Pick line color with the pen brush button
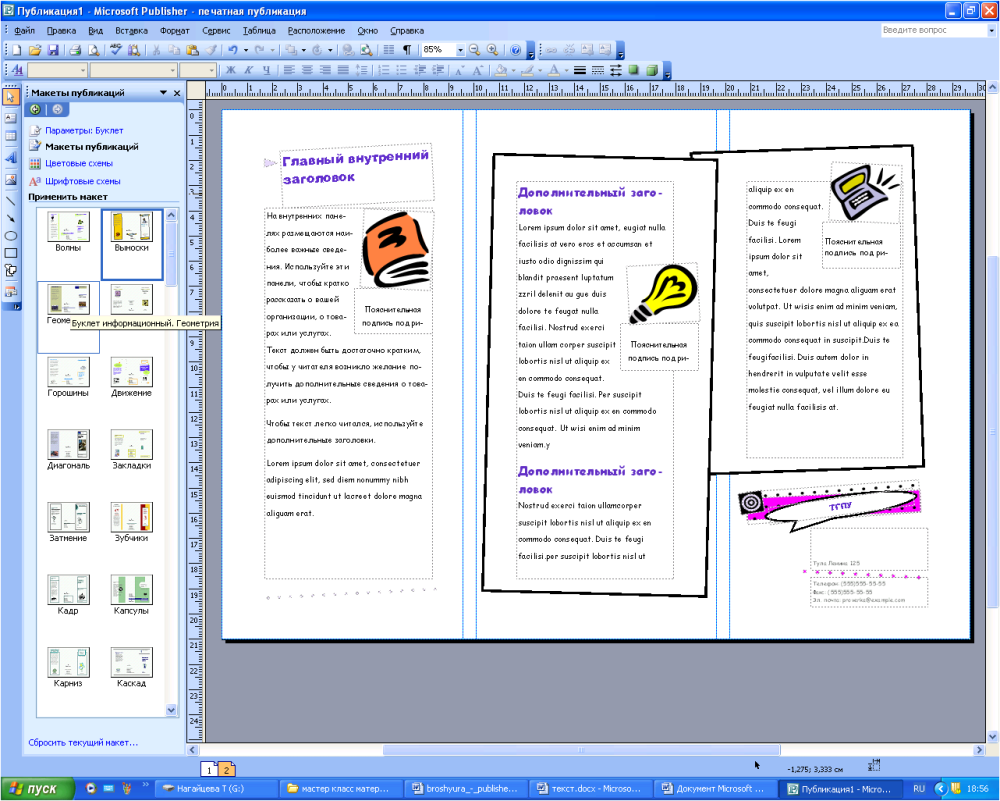Viewport: 1000px width, 801px height. coord(529,70)
